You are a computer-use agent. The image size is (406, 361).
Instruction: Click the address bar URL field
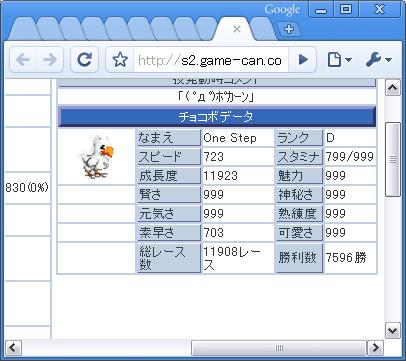tap(211, 60)
